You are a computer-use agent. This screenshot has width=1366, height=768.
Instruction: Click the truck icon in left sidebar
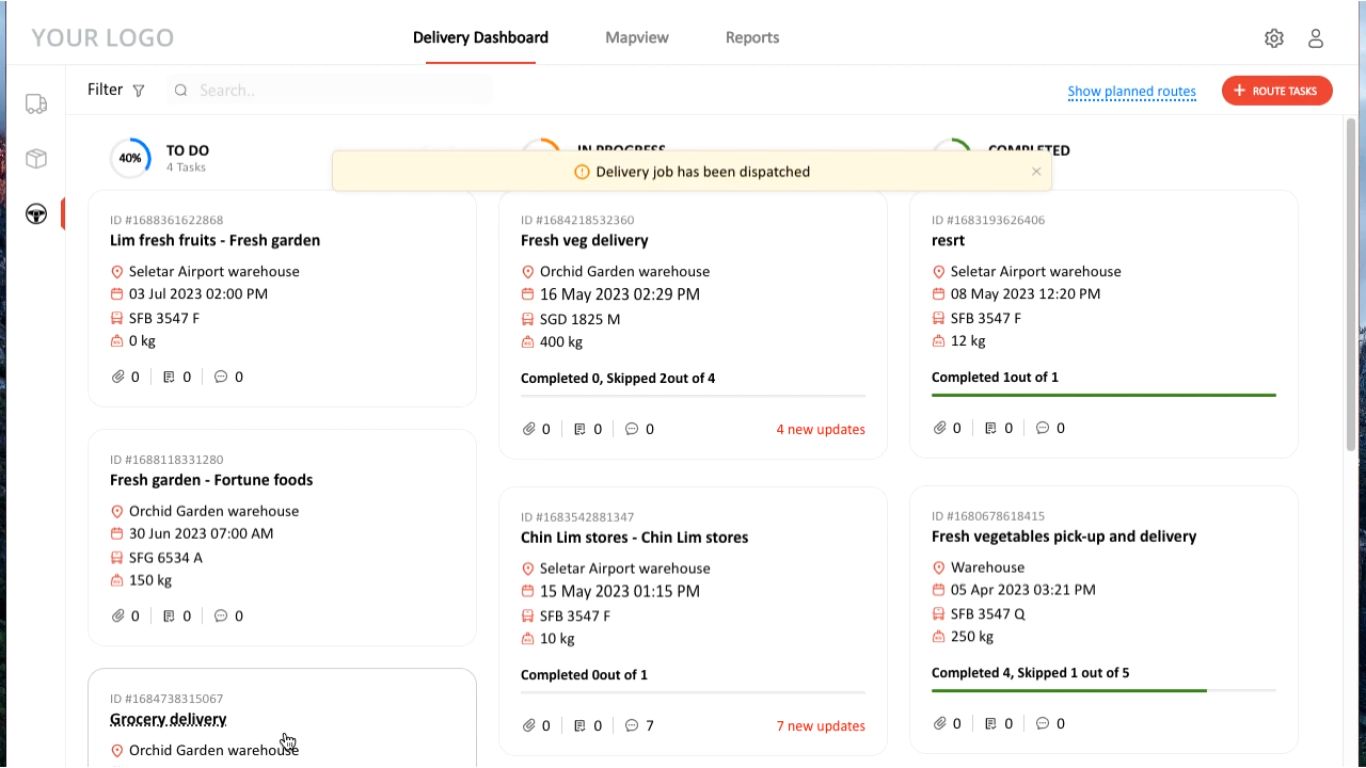tap(36, 104)
